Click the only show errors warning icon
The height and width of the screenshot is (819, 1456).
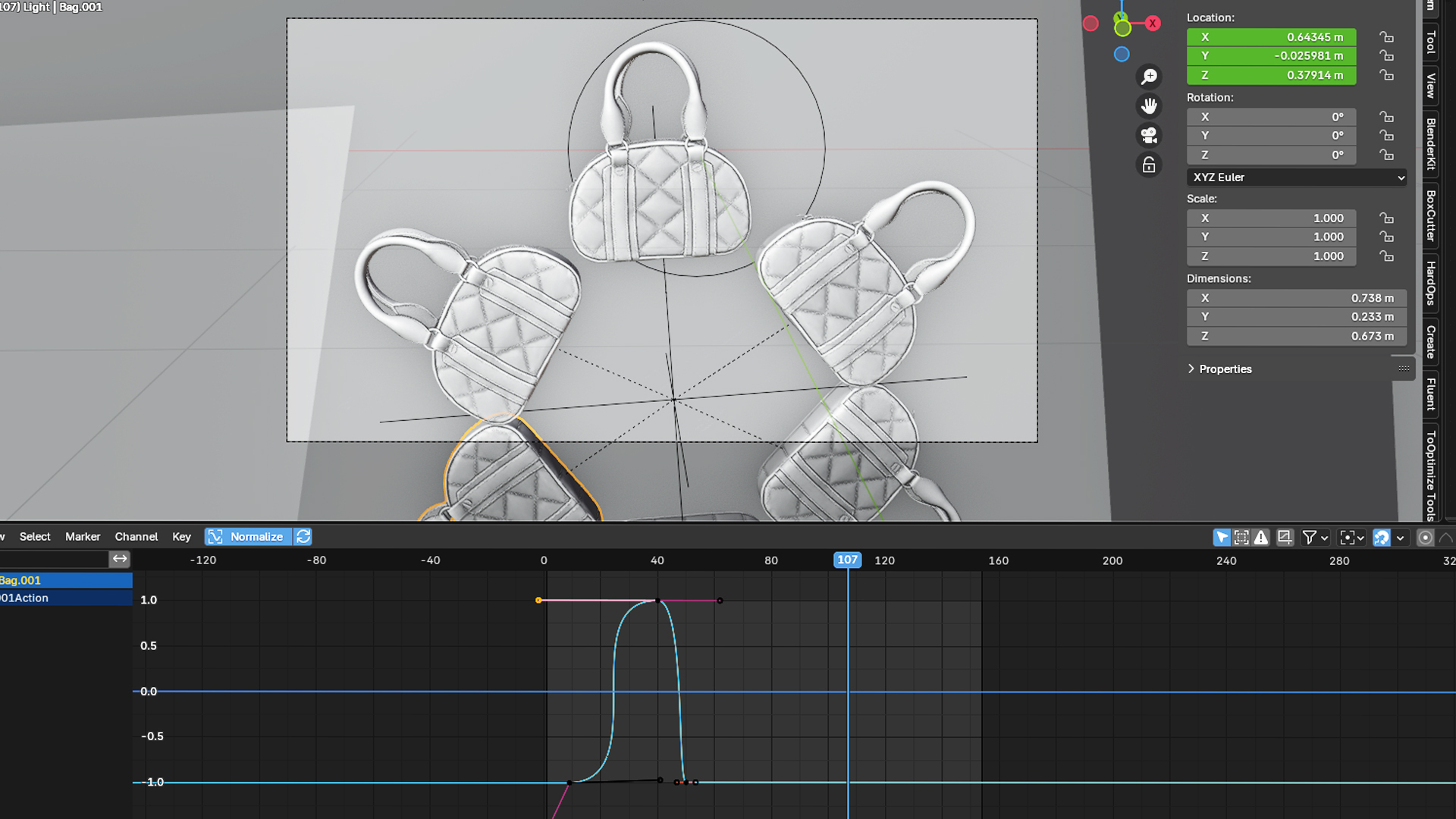1261,538
